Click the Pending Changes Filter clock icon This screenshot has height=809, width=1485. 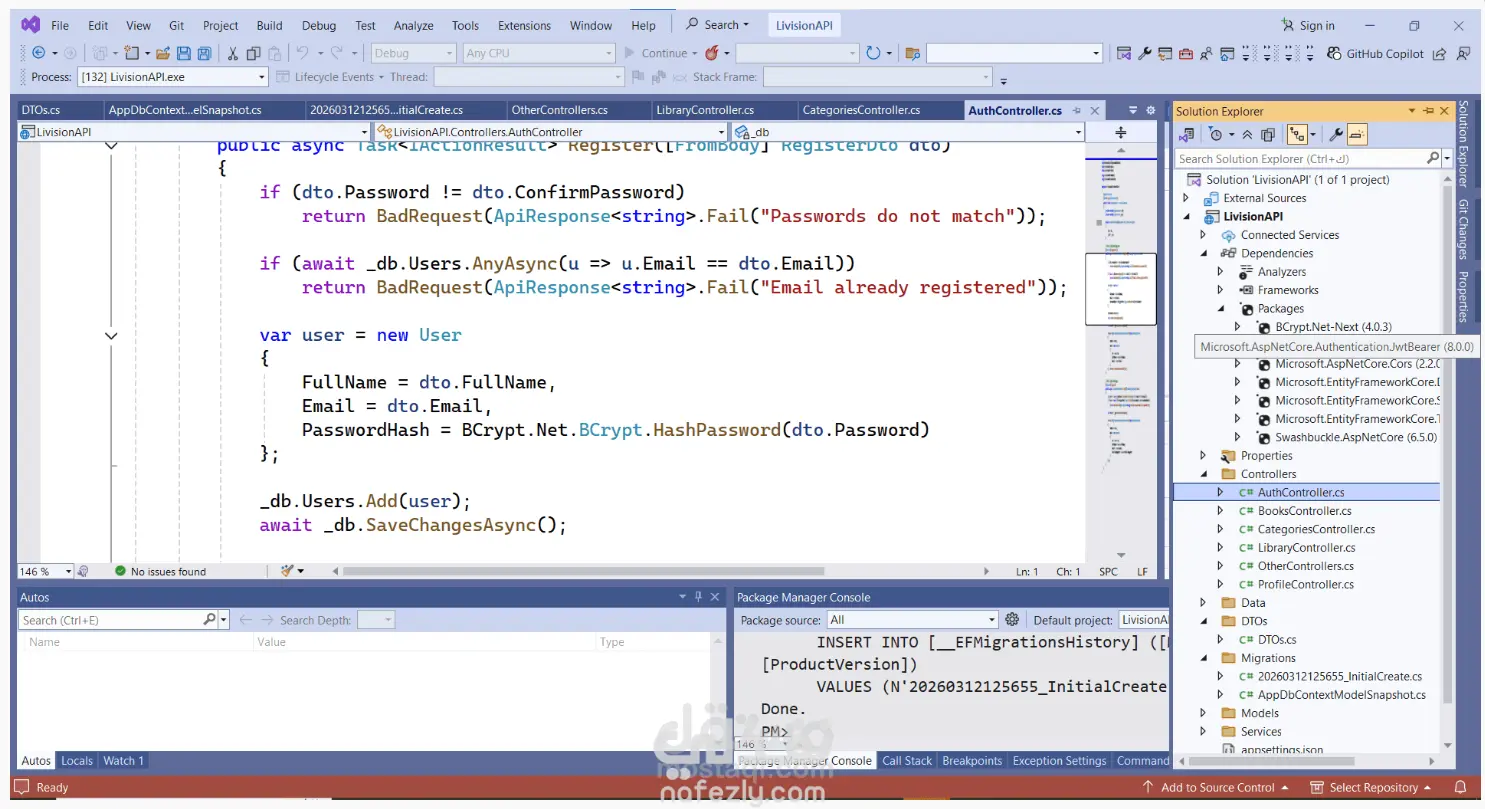coord(1215,134)
